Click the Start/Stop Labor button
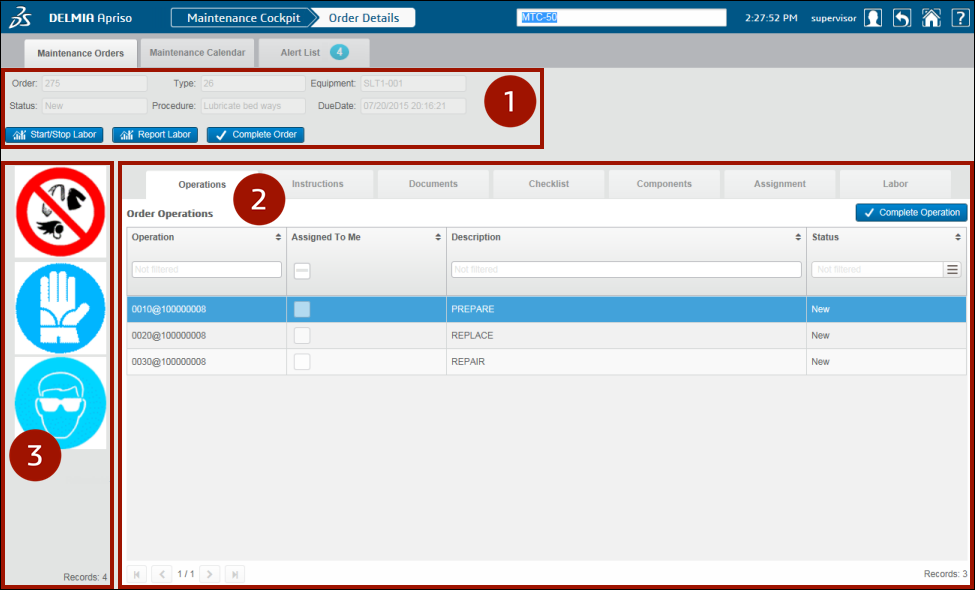 click(x=55, y=135)
